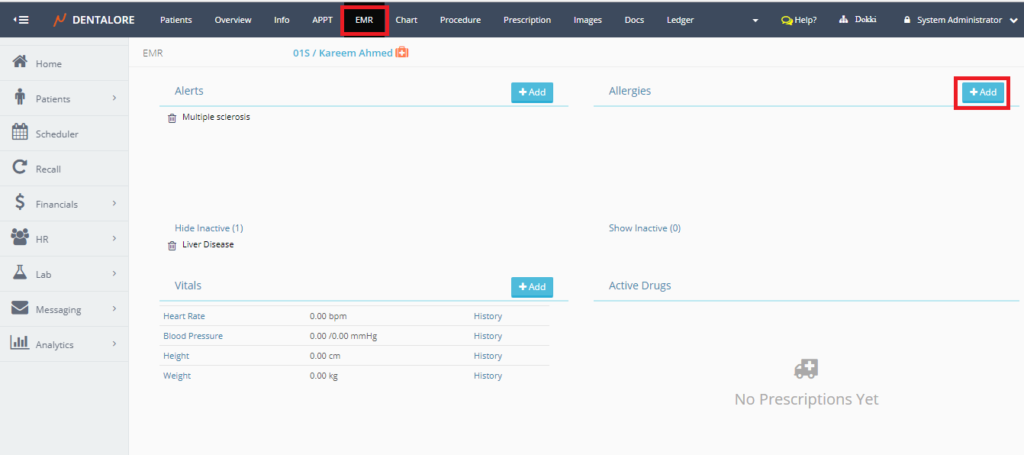1024x455 pixels.
Task: Open the Help chat link
Action: [x=798, y=19]
